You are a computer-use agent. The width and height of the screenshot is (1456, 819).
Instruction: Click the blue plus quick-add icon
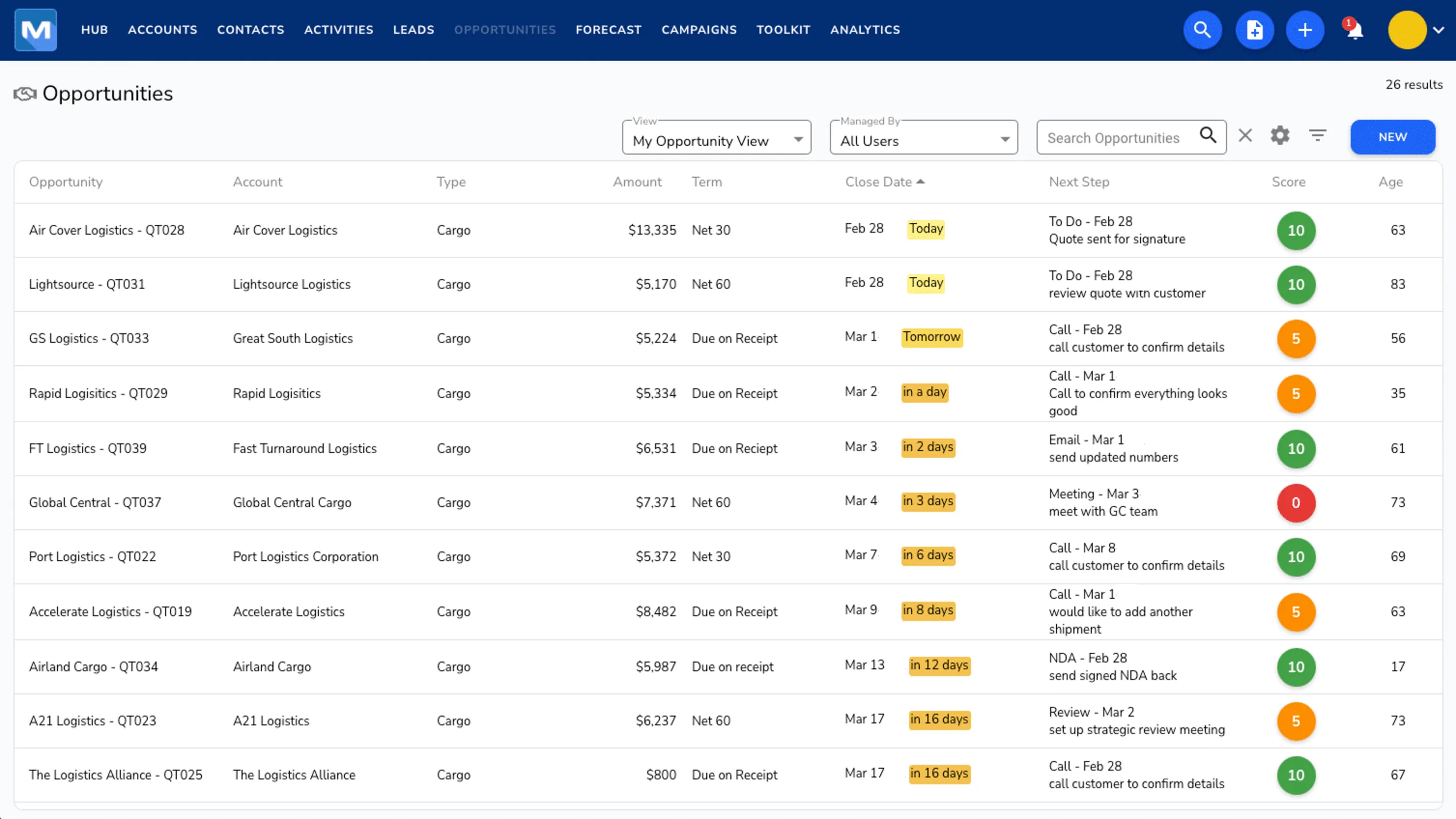1304,30
